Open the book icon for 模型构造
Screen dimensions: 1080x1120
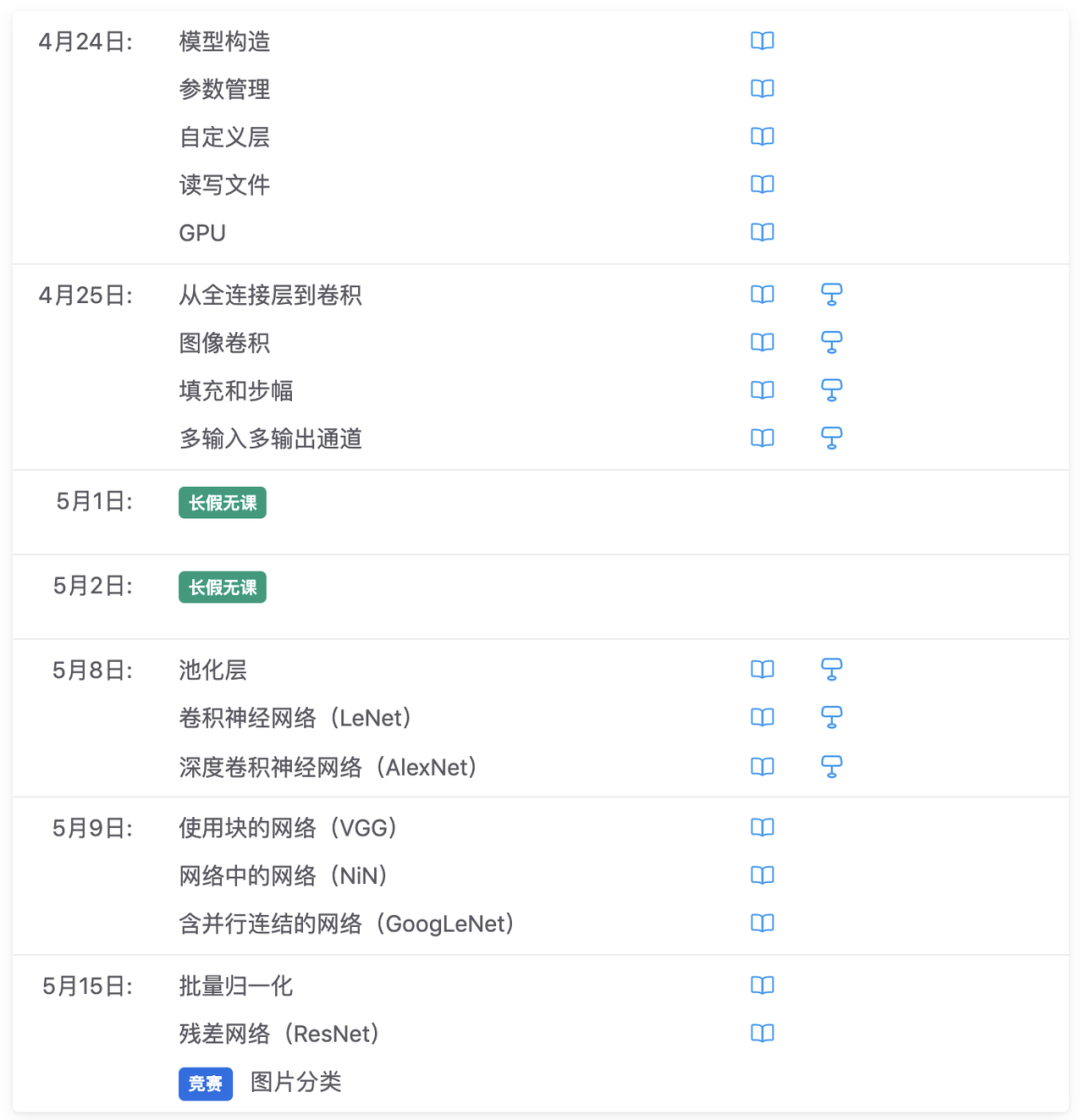(762, 41)
